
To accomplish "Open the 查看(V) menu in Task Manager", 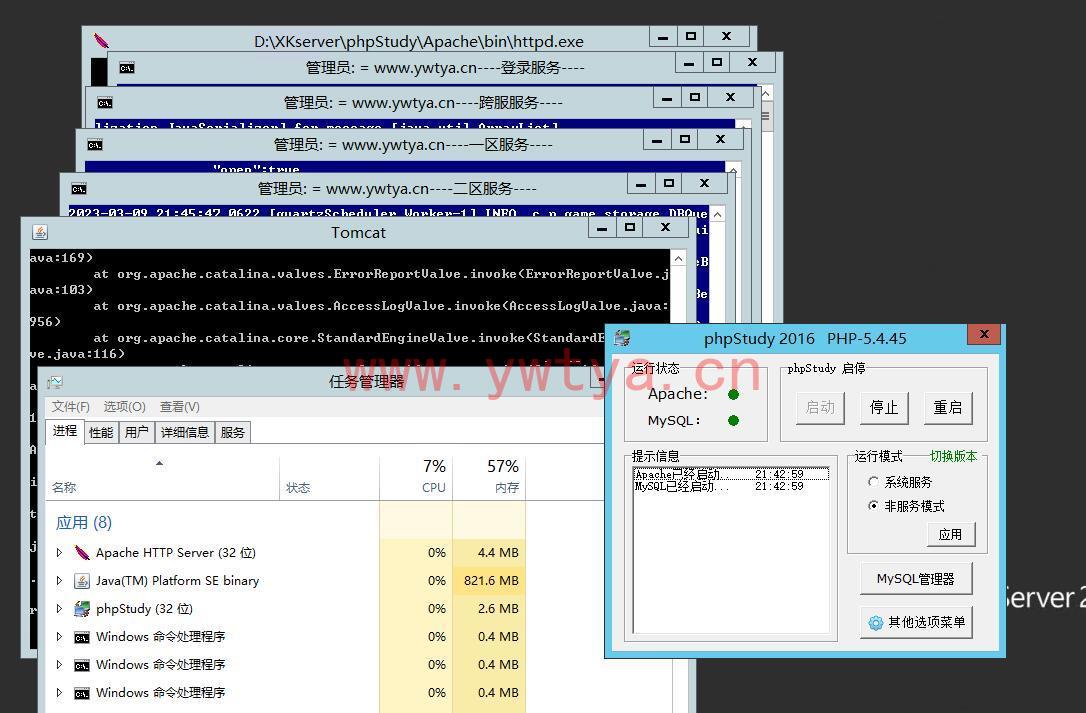I will (180, 407).
